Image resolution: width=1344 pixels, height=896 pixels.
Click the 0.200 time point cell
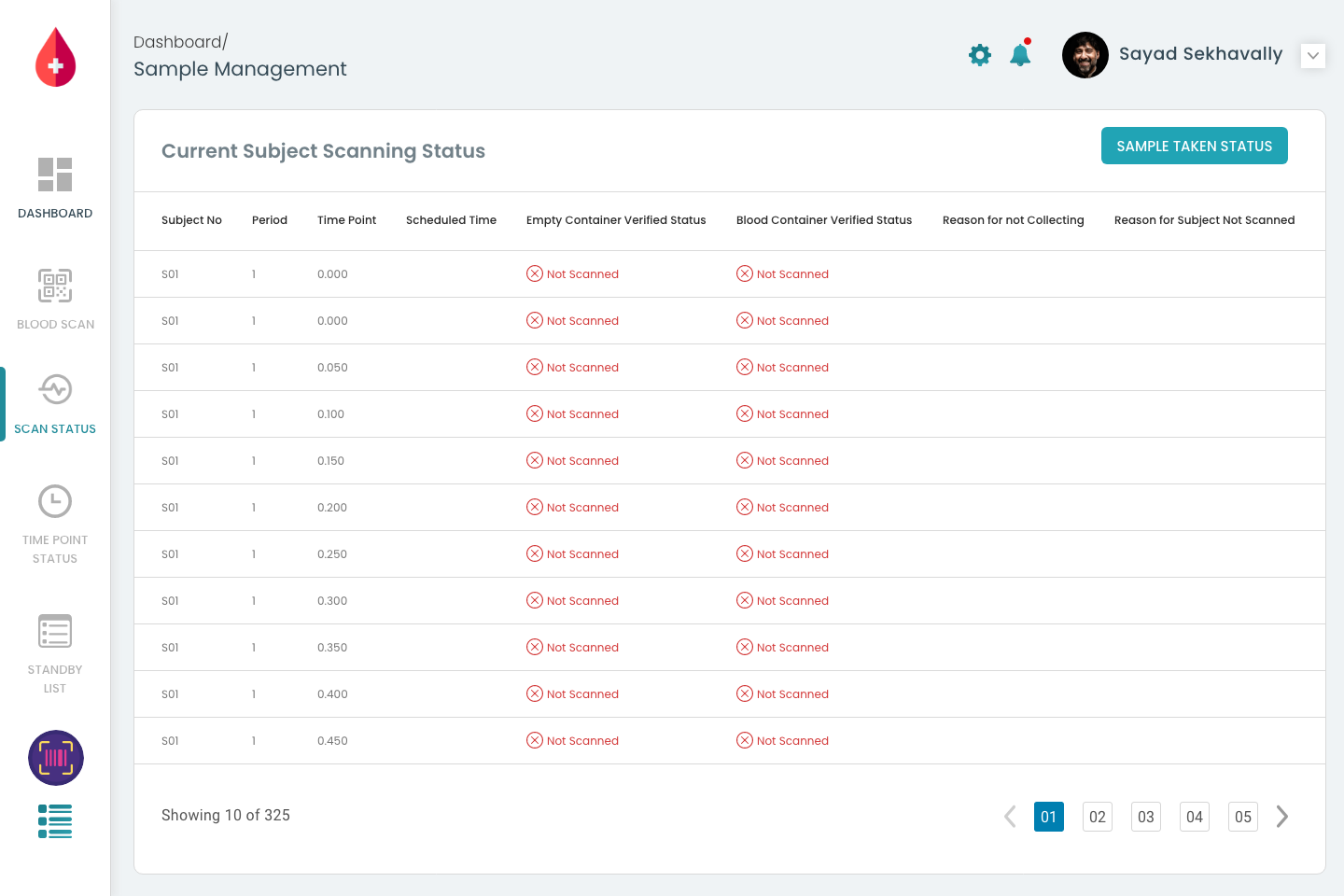click(332, 508)
